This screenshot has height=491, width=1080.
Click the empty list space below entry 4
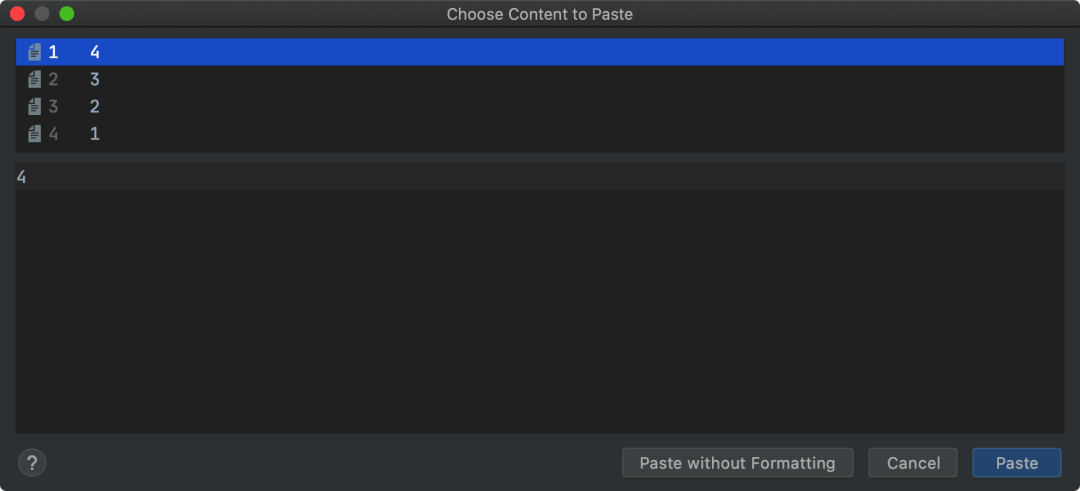[x=540, y=149]
